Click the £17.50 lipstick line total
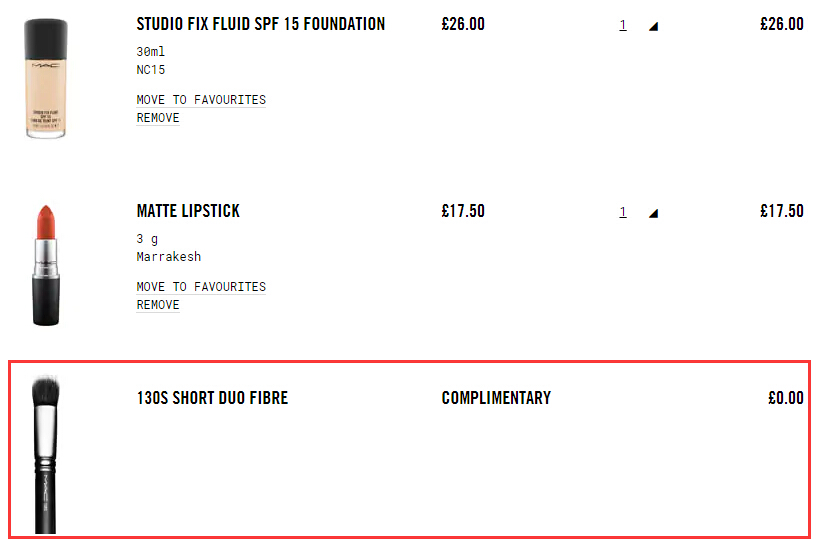The height and width of the screenshot is (540, 816). pyautogui.click(x=781, y=211)
